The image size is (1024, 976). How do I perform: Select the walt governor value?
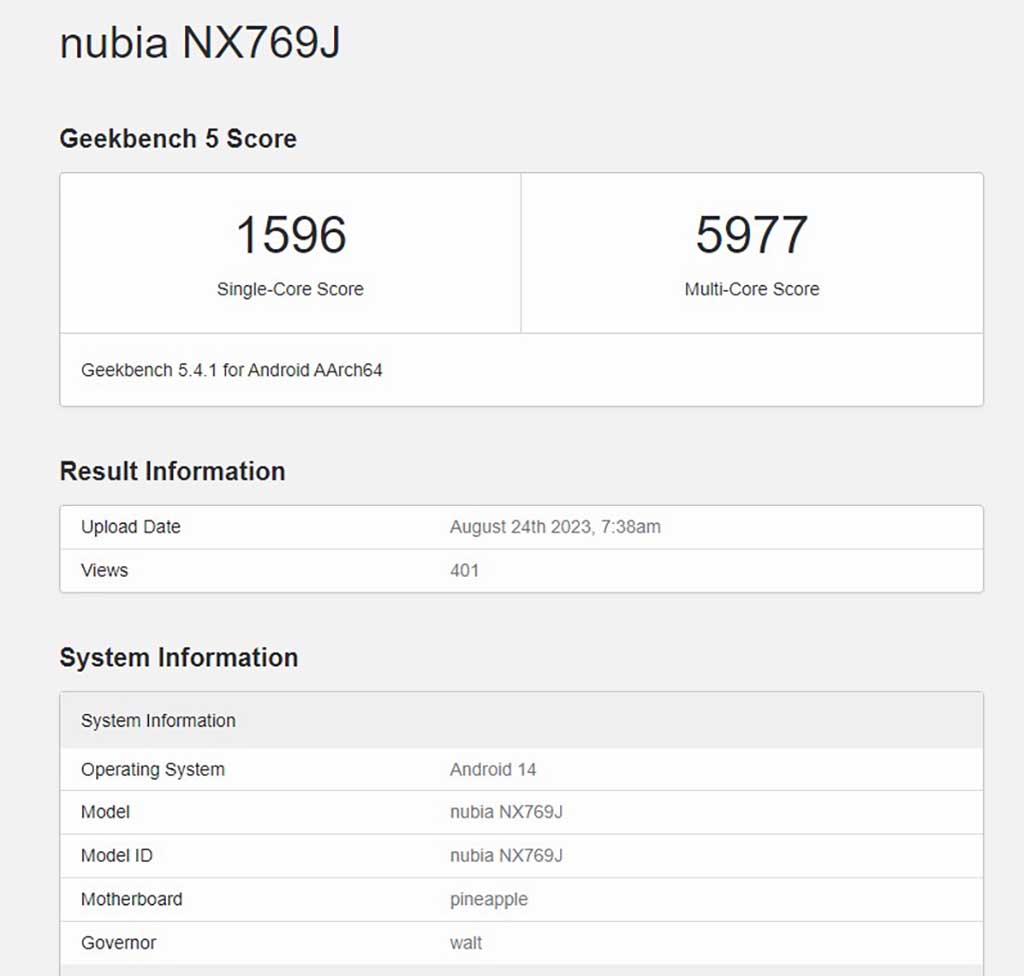pos(466,943)
